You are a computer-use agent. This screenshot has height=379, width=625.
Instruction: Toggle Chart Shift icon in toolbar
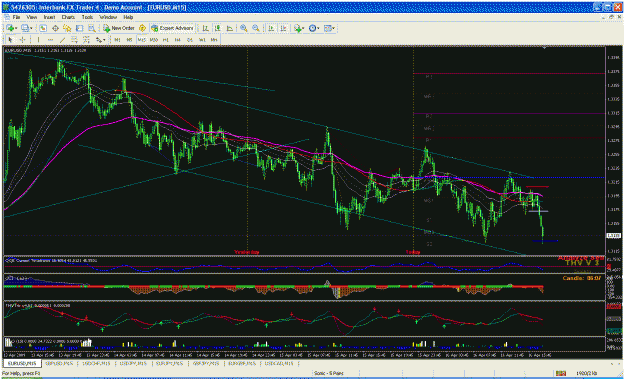pyautogui.click(x=283, y=28)
